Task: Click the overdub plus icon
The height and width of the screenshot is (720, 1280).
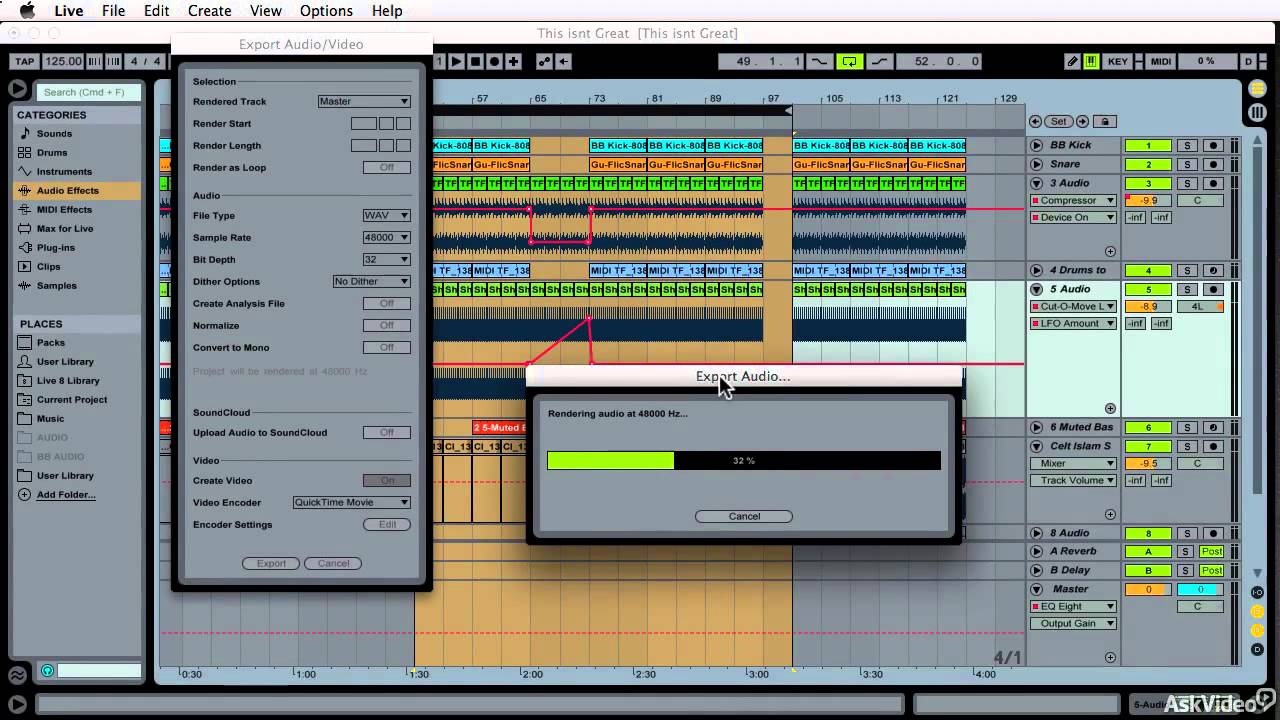Action: [x=514, y=61]
